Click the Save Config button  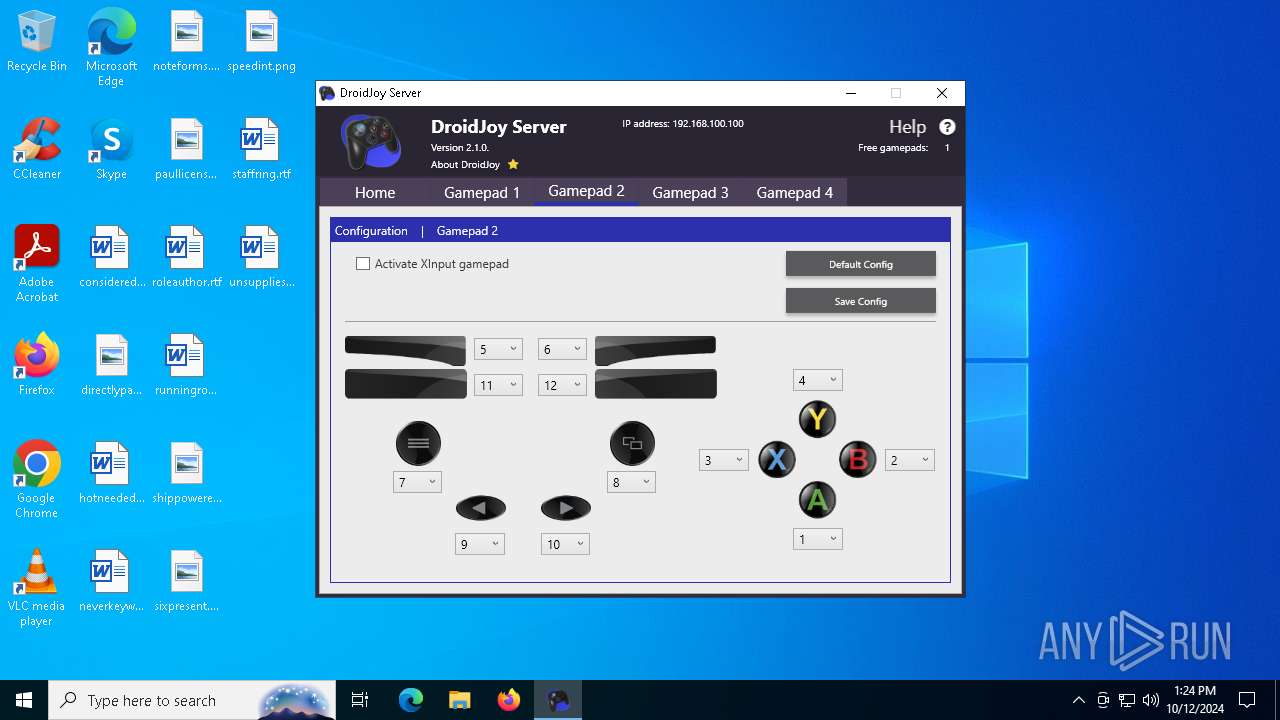click(x=861, y=301)
